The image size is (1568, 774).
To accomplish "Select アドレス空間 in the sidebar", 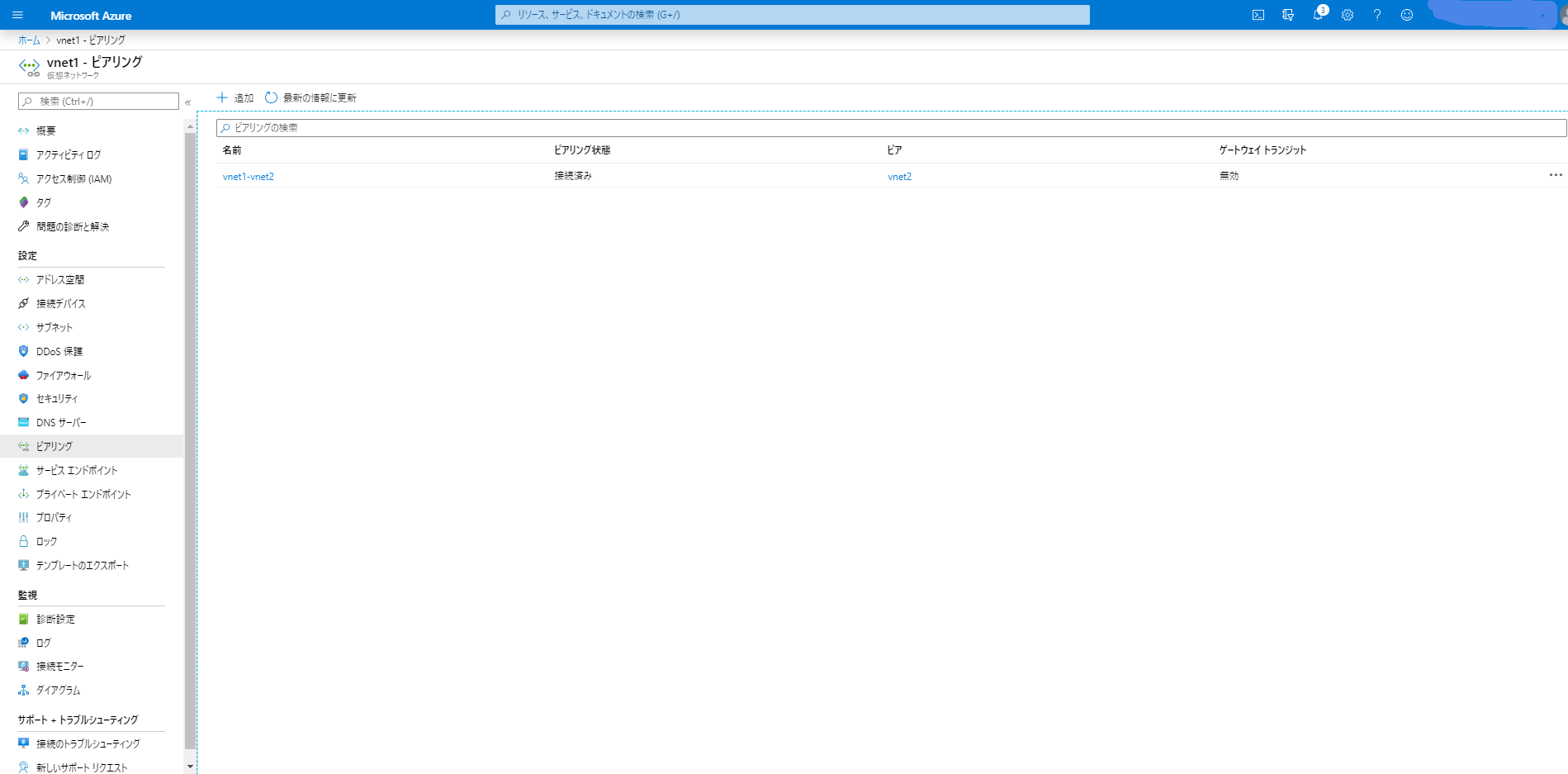I will coord(59,279).
